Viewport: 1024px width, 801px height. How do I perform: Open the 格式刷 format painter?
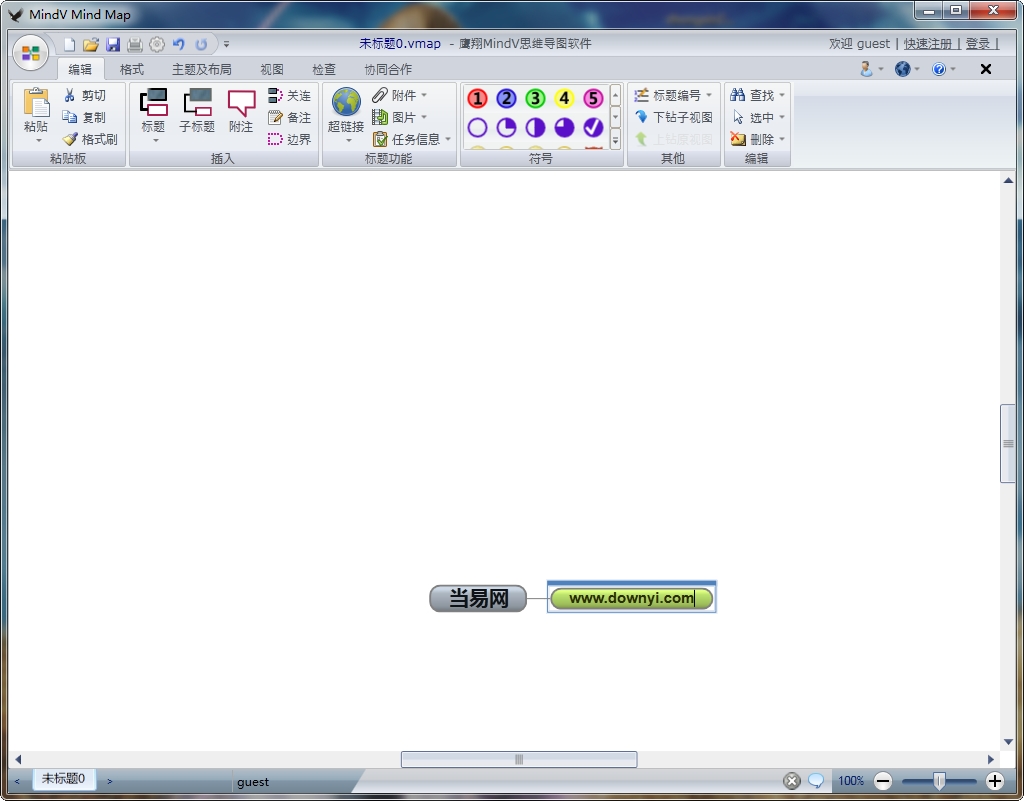click(90, 139)
